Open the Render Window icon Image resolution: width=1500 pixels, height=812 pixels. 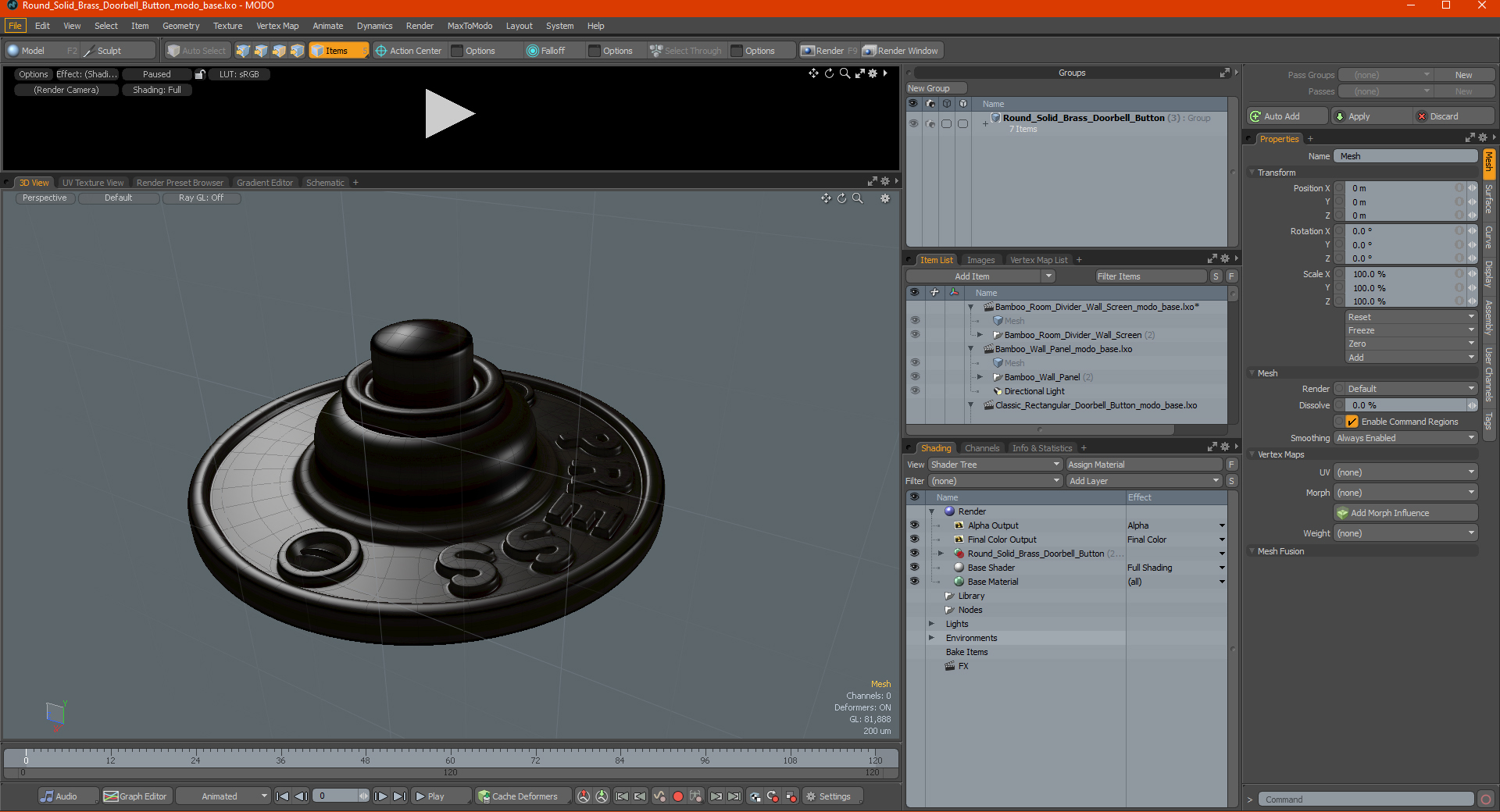coord(869,51)
